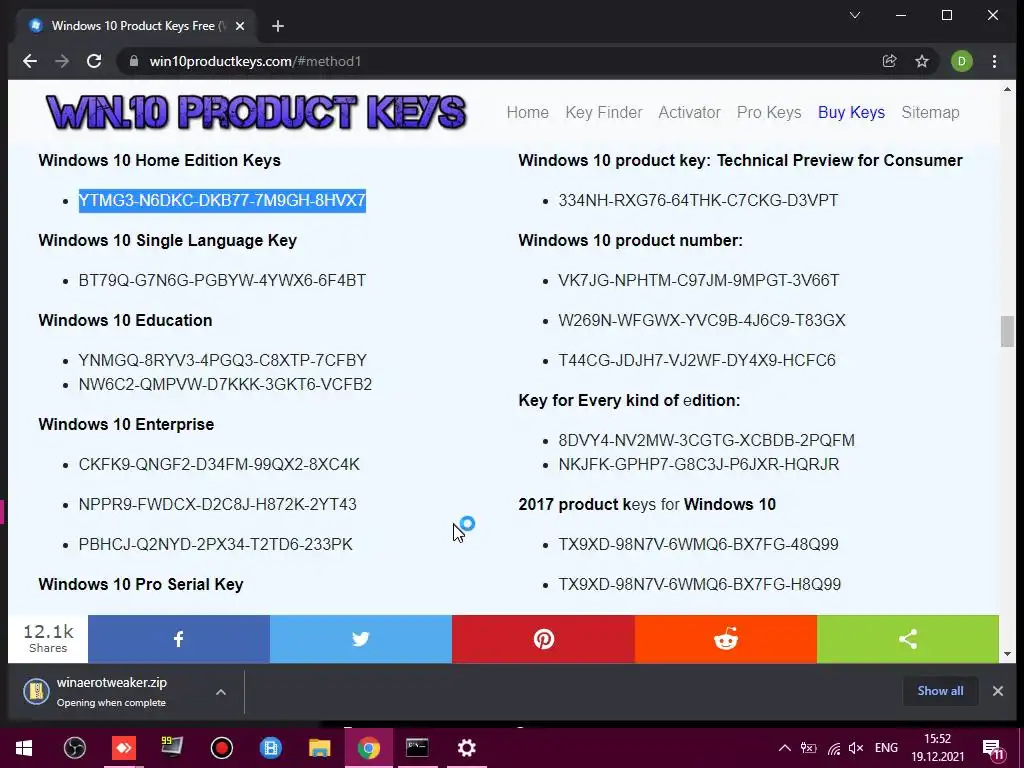1024x768 pixels.
Task: Open Pro Keys navigation link
Action: [769, 112]
